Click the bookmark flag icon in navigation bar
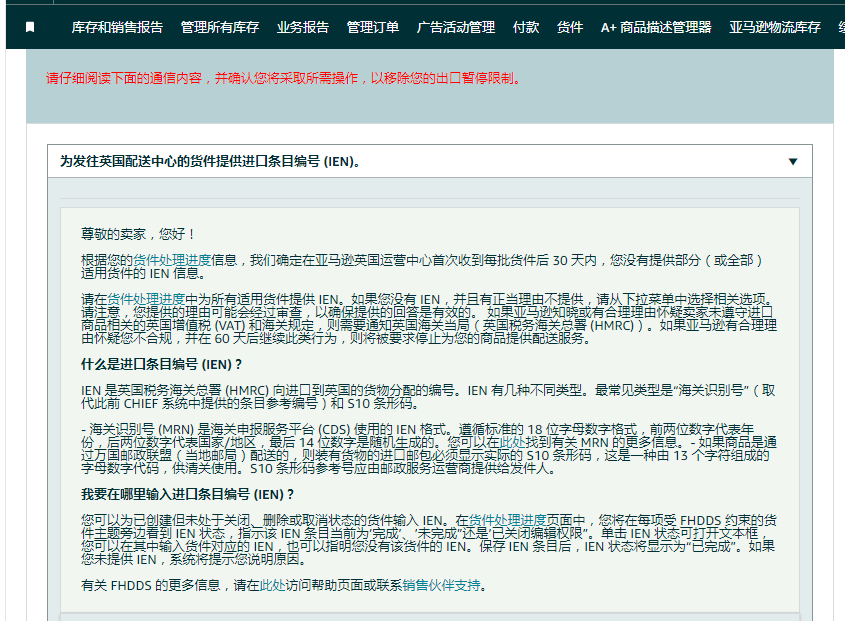Image resolution: width=845 pixels, height=621 pixels. (30, 27)
